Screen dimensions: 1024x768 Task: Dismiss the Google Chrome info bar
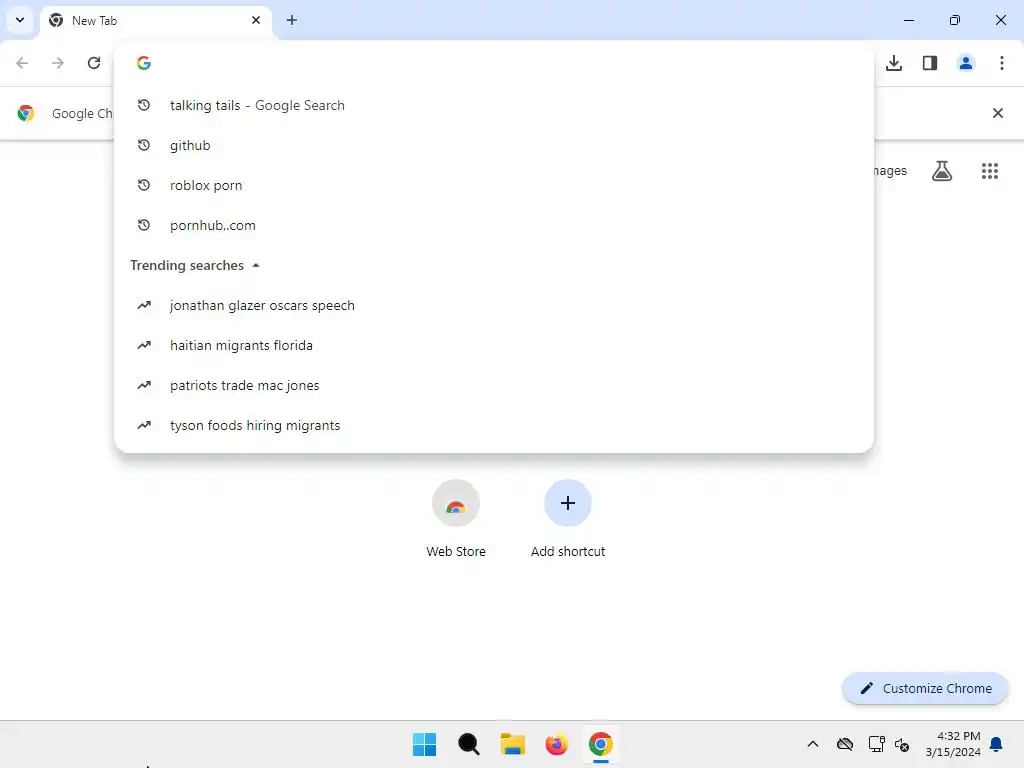[998, 113]
